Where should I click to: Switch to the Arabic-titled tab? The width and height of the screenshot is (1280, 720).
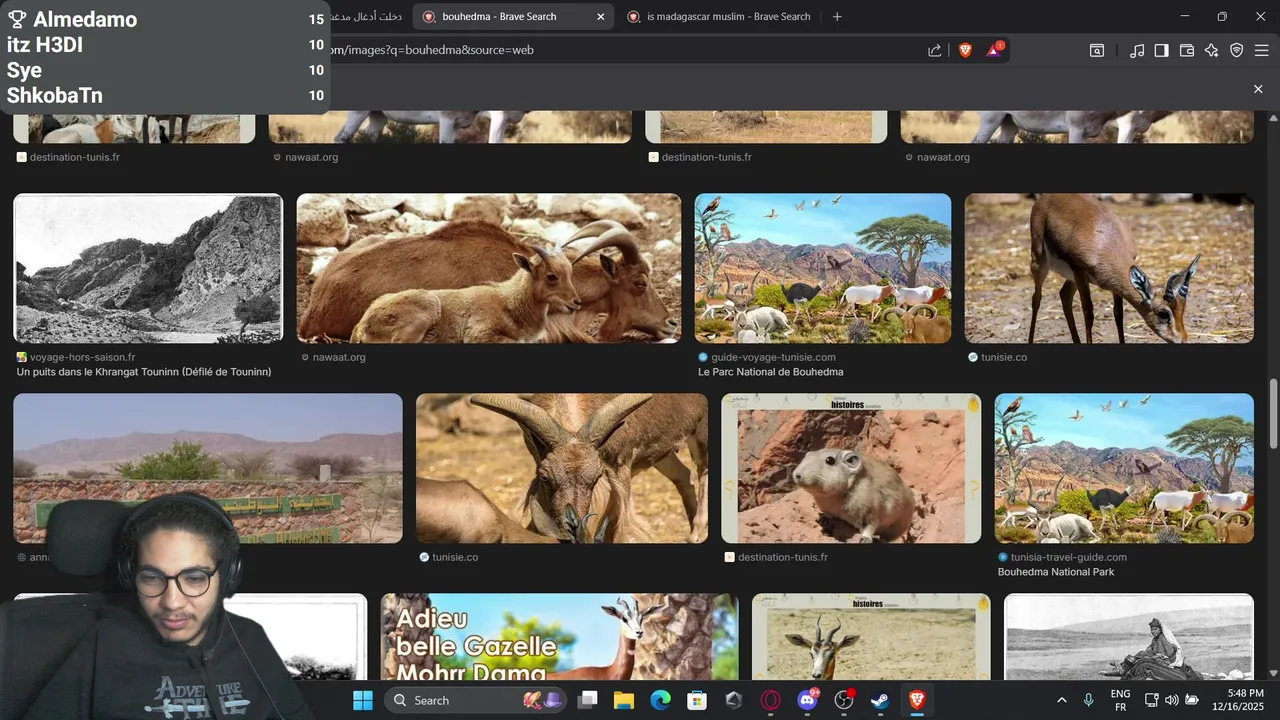coord(366,16)
